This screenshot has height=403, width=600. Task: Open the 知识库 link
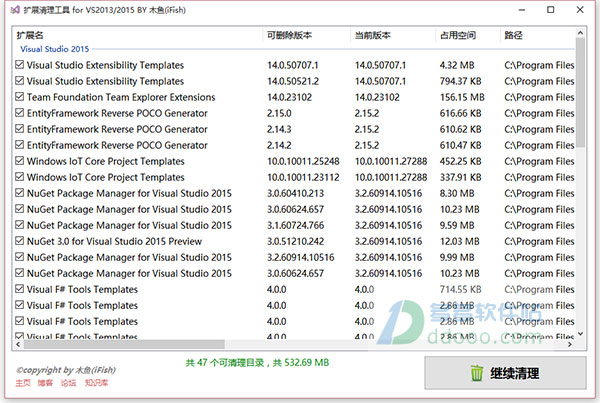point(96,383)
